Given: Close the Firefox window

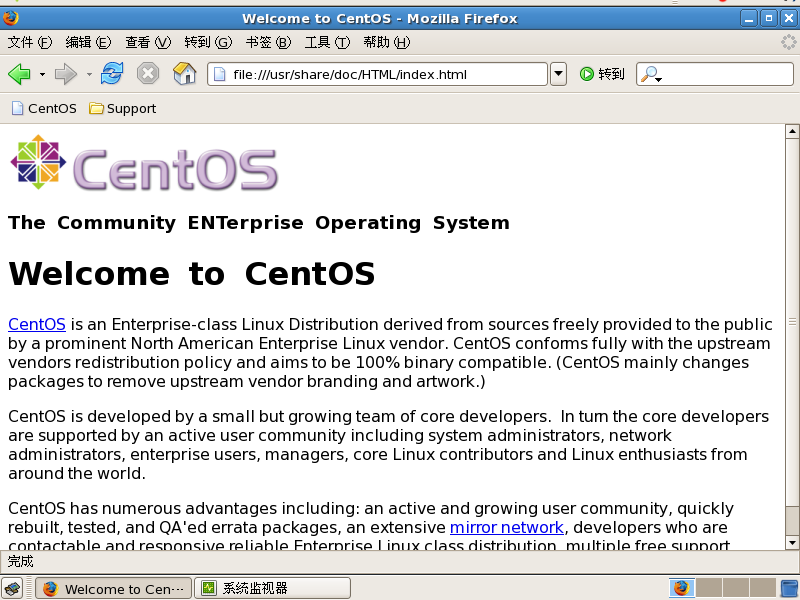Looking at the screenshot, I should (789, 19).
